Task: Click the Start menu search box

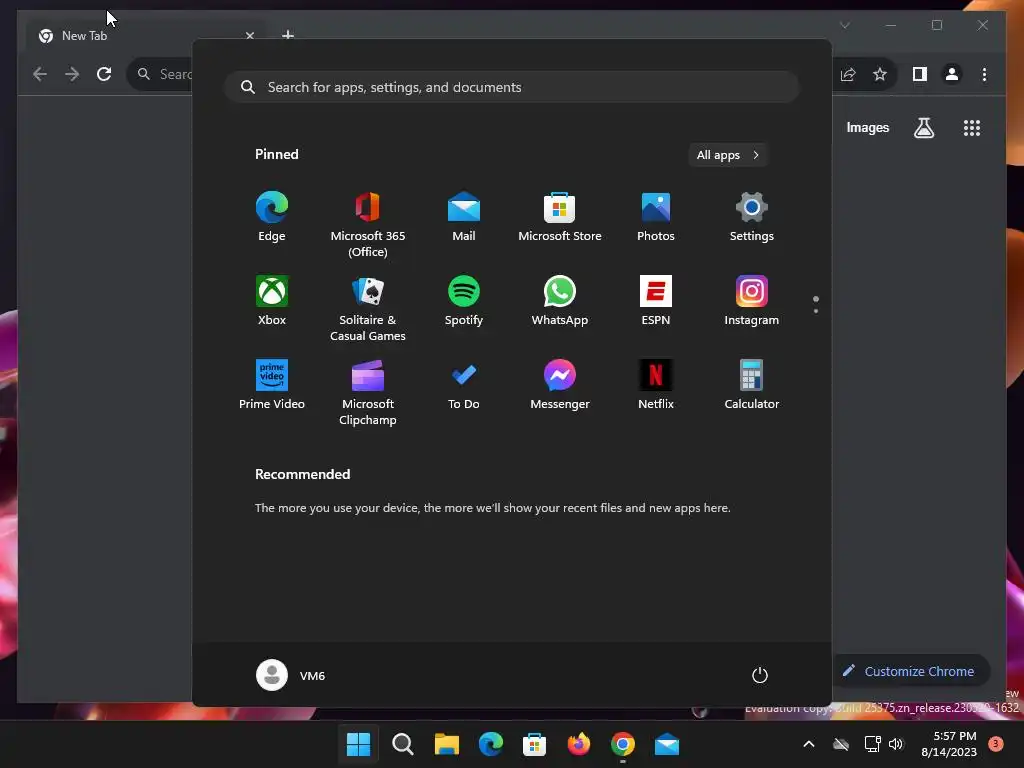Action: (x=512, y=87)
